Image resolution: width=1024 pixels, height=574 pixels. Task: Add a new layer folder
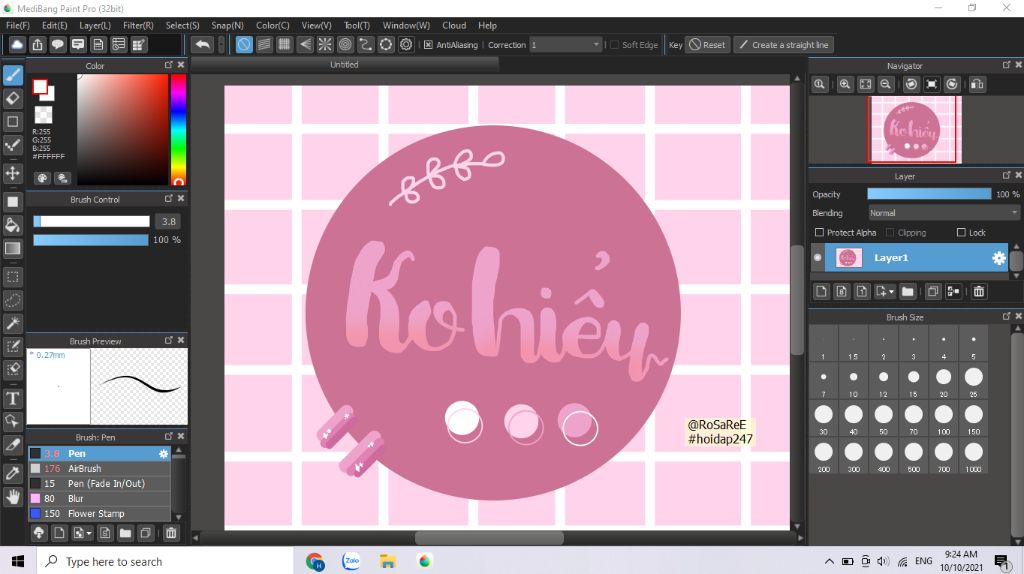click(x=907, y=291)
